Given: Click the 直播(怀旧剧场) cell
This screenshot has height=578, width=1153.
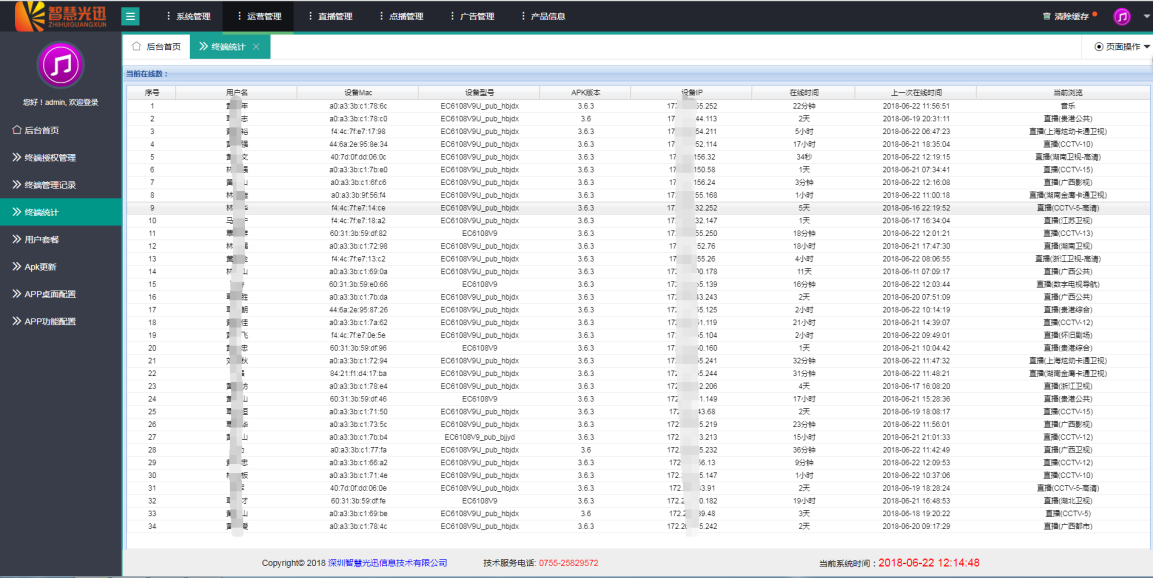Looking at the screenshot, I should 1067,335.
